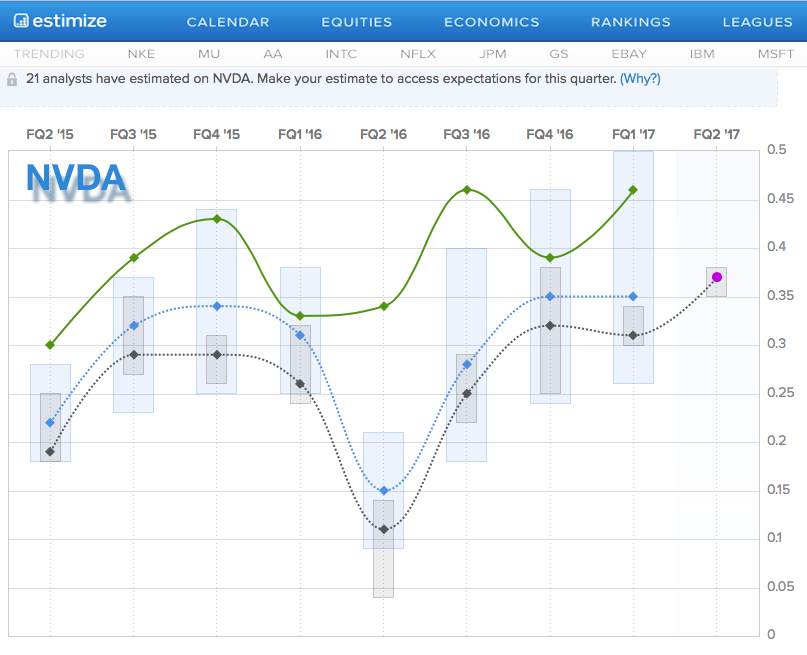Image resolution: width=807 pixels, height=655 pixels.
Task: Select trending ticker INTC
Action: (x=341, y=54)
